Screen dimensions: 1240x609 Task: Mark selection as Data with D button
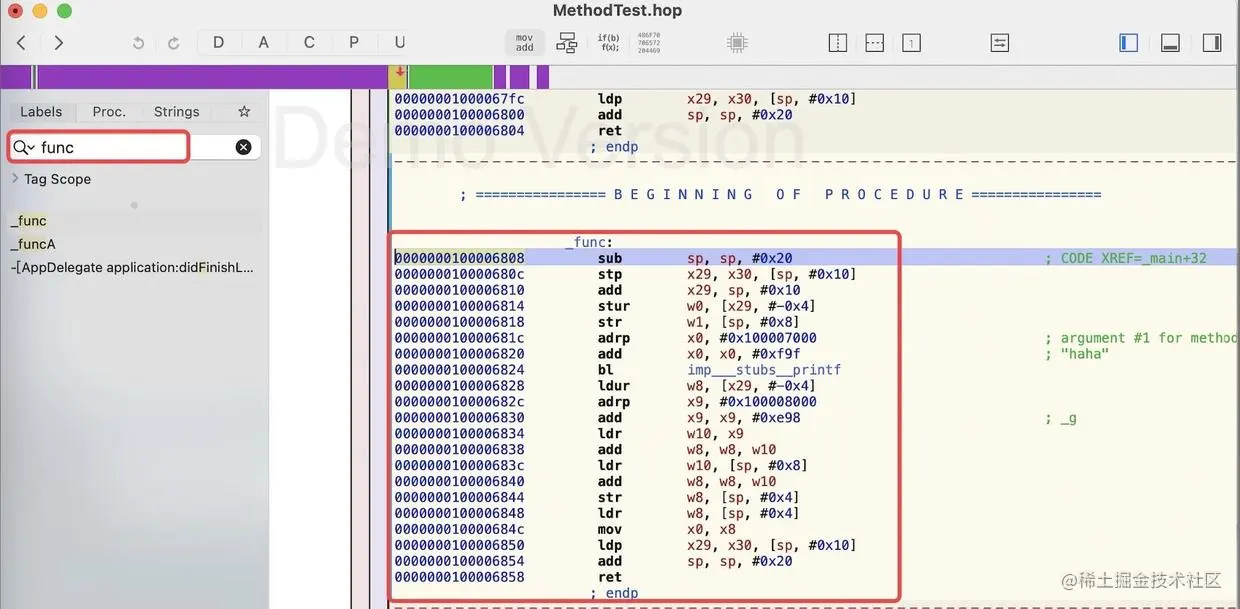click(219, 42)
